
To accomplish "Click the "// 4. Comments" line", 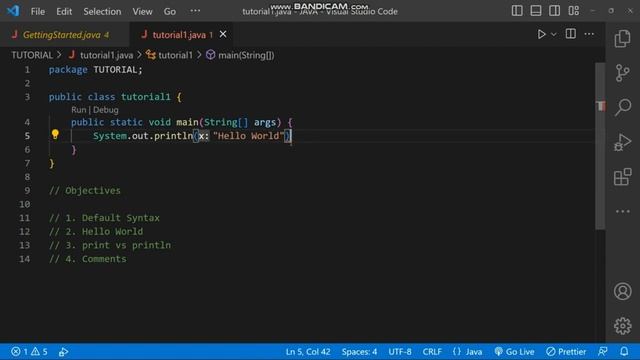I will [x=88, y=259].
